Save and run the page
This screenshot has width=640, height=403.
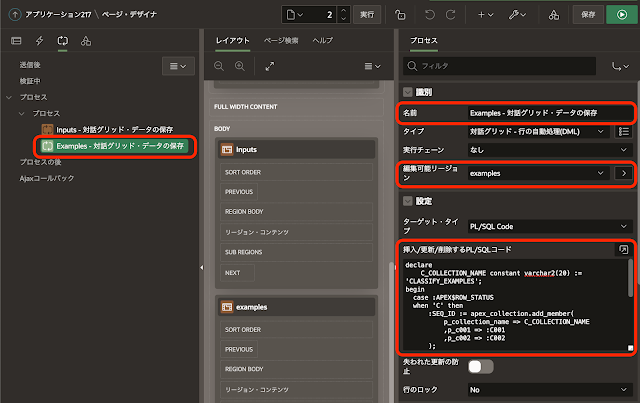[x=622, y=15]
